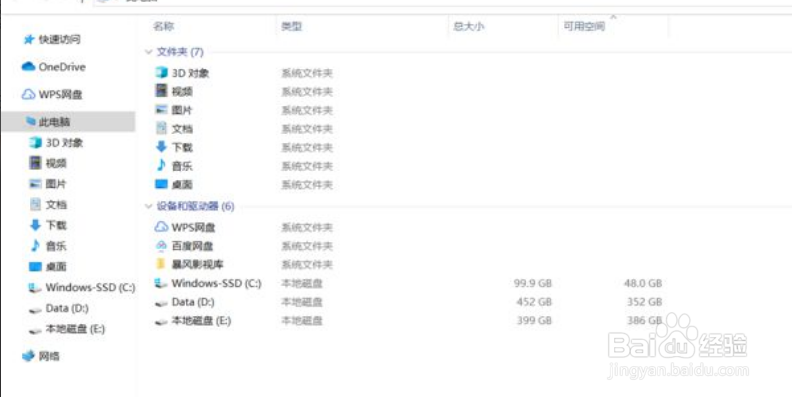792x397 pixels.
Task: Select 视频 folder icon in file list
Action: [161, 91]
